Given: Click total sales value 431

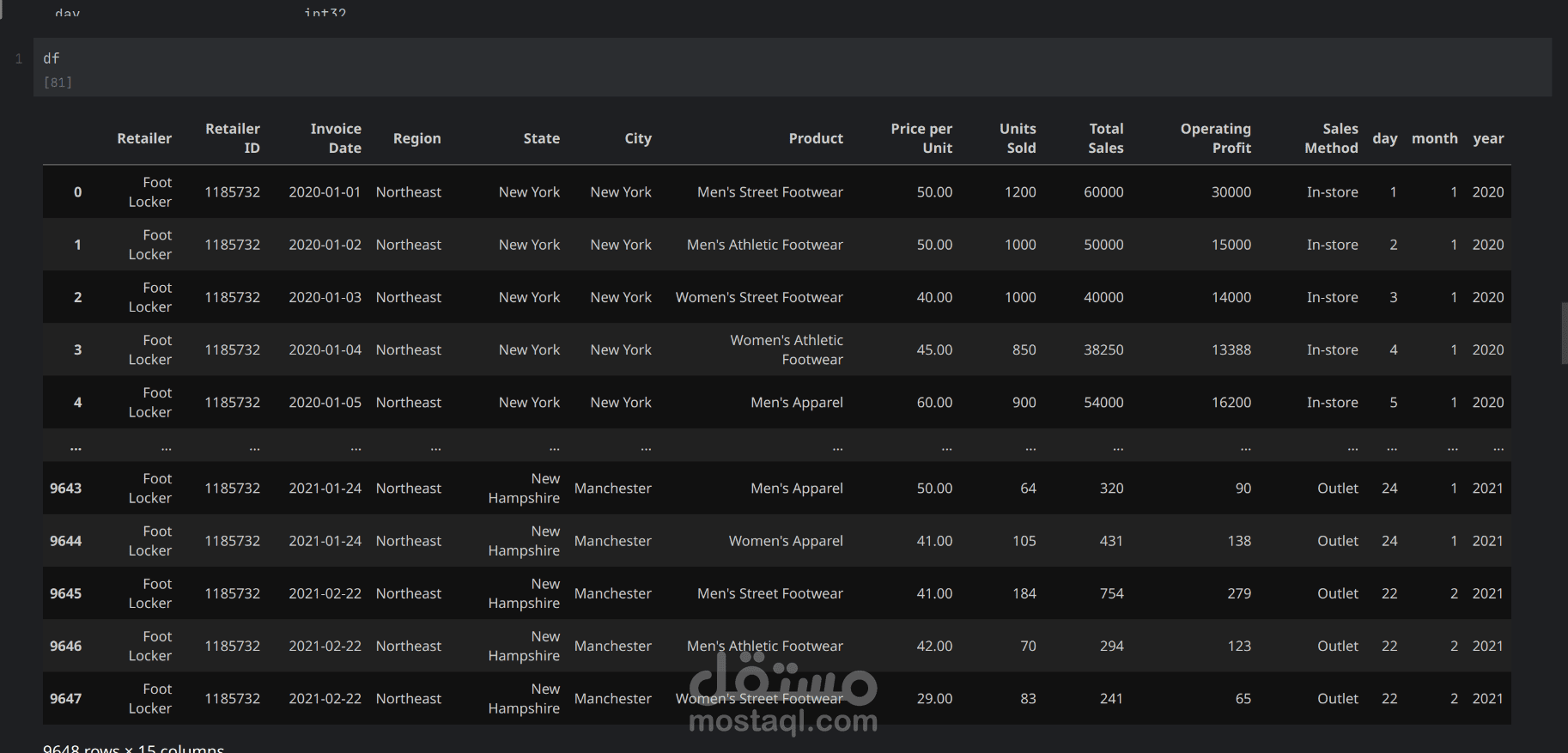Looking at the screenshot, I should click(x=1111, y=541).
